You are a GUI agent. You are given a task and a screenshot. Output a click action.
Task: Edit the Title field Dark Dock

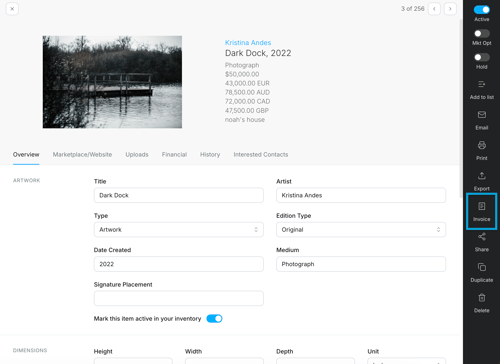coord(179,195)
